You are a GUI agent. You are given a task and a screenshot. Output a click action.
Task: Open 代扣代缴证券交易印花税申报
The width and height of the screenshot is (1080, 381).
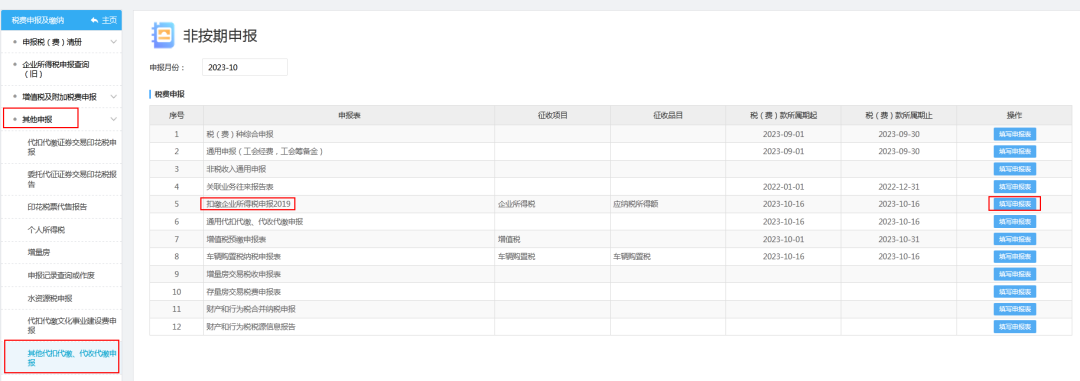click(x=72, y=147)
